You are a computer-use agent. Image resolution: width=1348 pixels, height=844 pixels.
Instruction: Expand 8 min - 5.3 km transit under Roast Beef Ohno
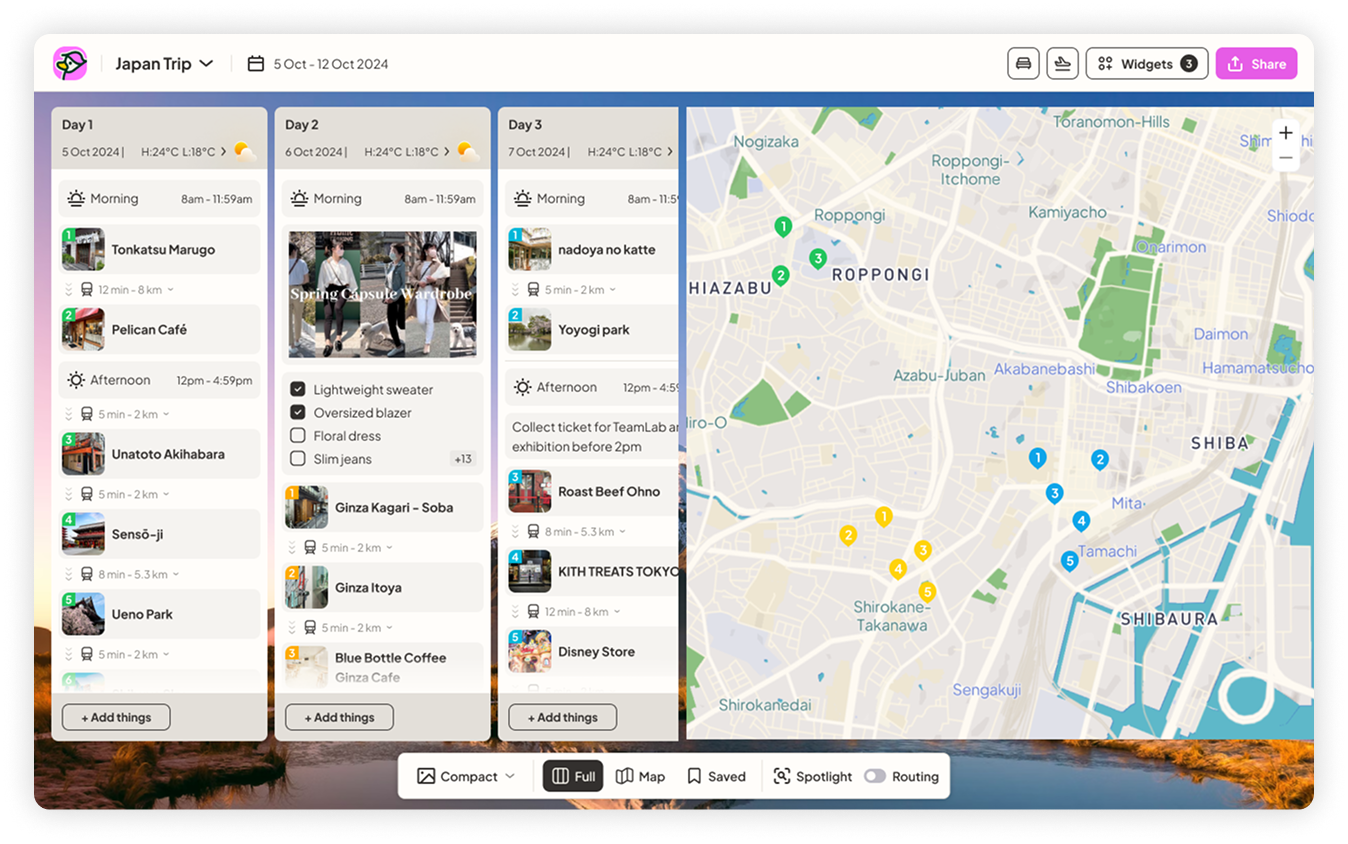click(x=622, y=532)
